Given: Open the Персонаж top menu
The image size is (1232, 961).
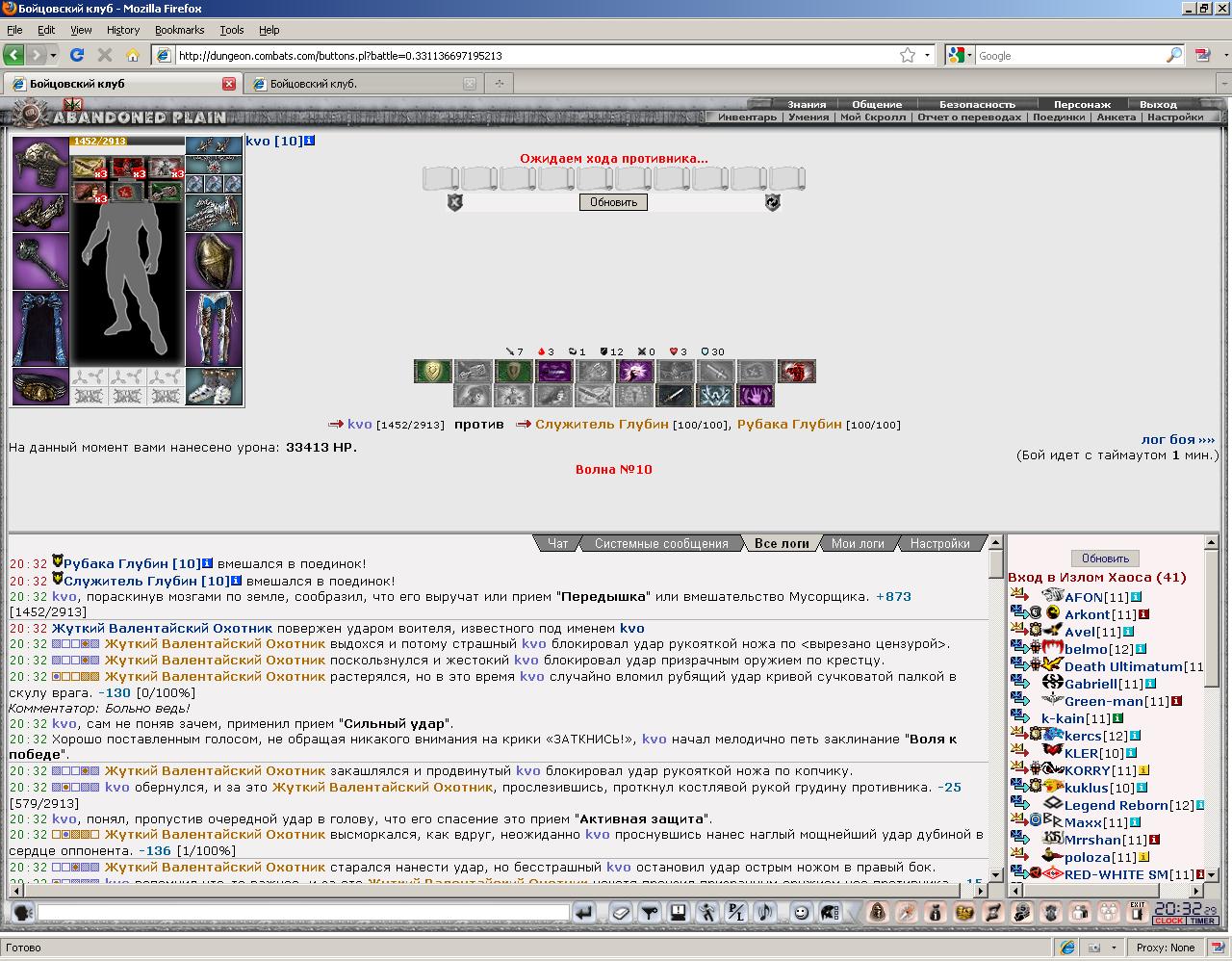Looking at the screenshot, I should [1082, 104].
